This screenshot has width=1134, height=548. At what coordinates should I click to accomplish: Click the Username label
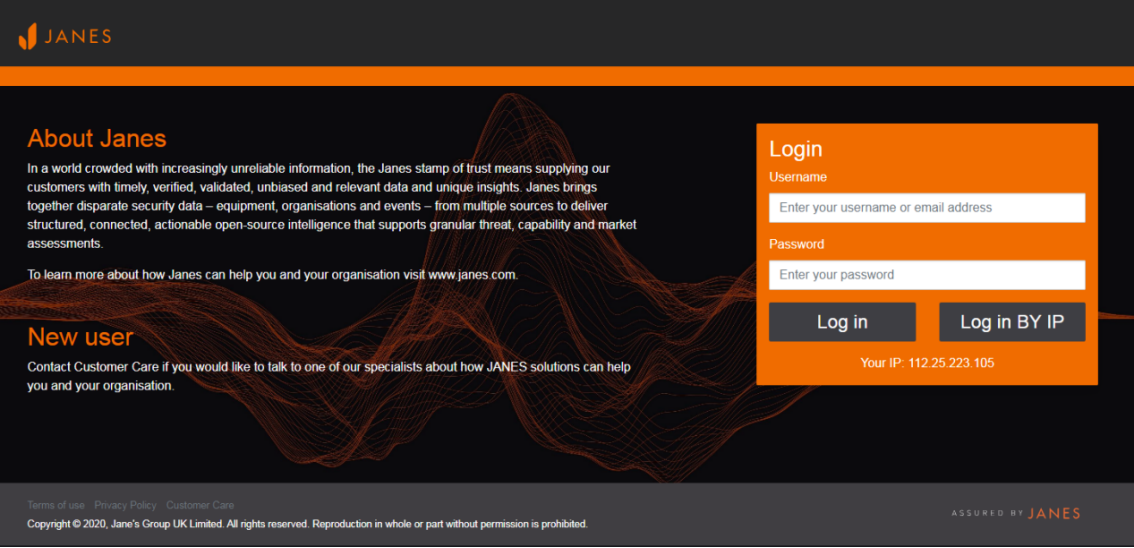pyautogui.click(x=798, y=177)
